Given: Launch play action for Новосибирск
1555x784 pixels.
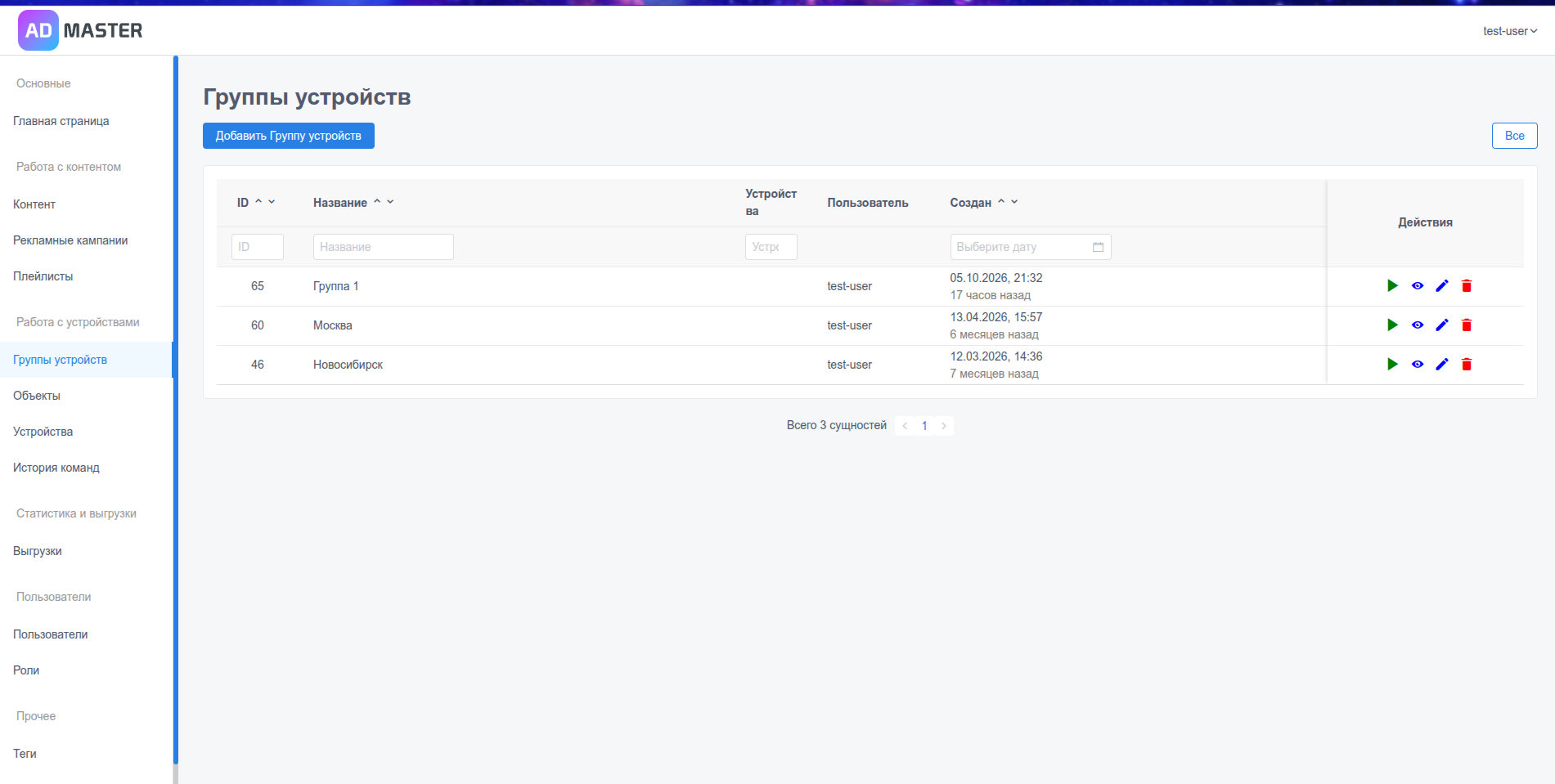Looking at the screenshot, I should click(x=1392, y=364).
